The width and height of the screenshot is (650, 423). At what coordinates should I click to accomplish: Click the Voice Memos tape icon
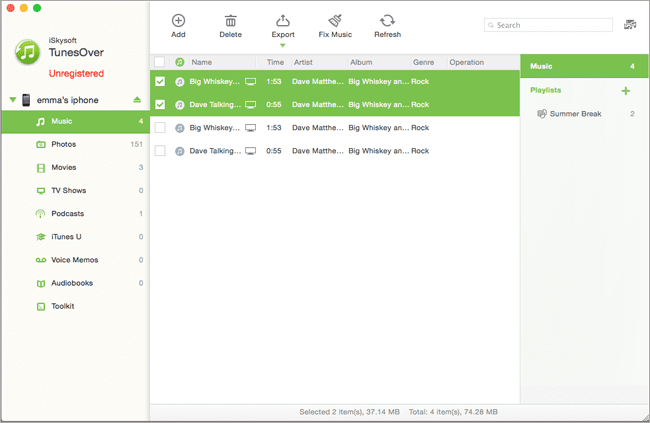tap(41, 260)
